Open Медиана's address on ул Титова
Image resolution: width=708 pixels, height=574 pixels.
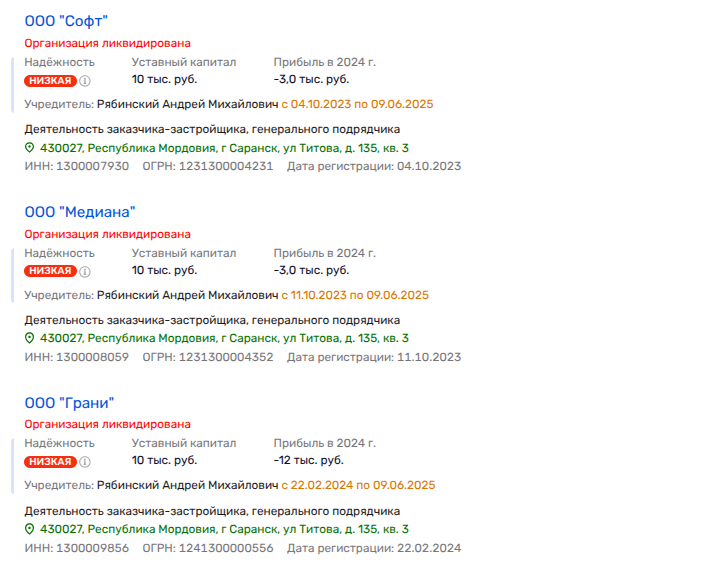pos(222,339)
